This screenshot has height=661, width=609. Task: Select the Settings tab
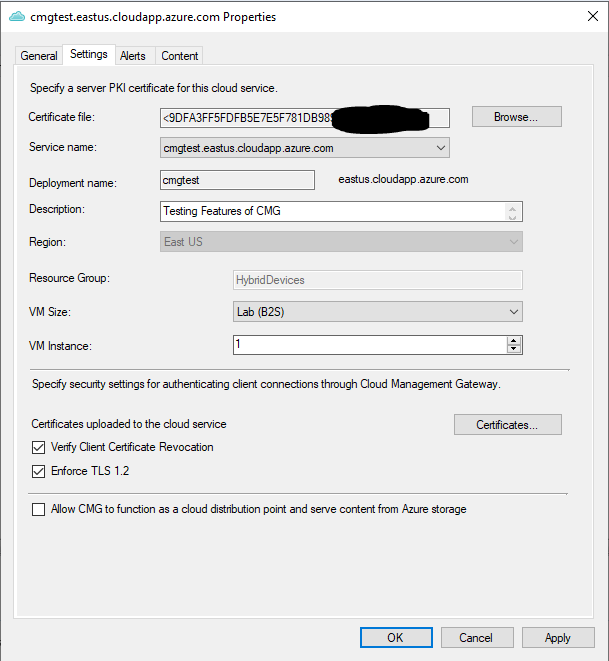tap(89, 54)
